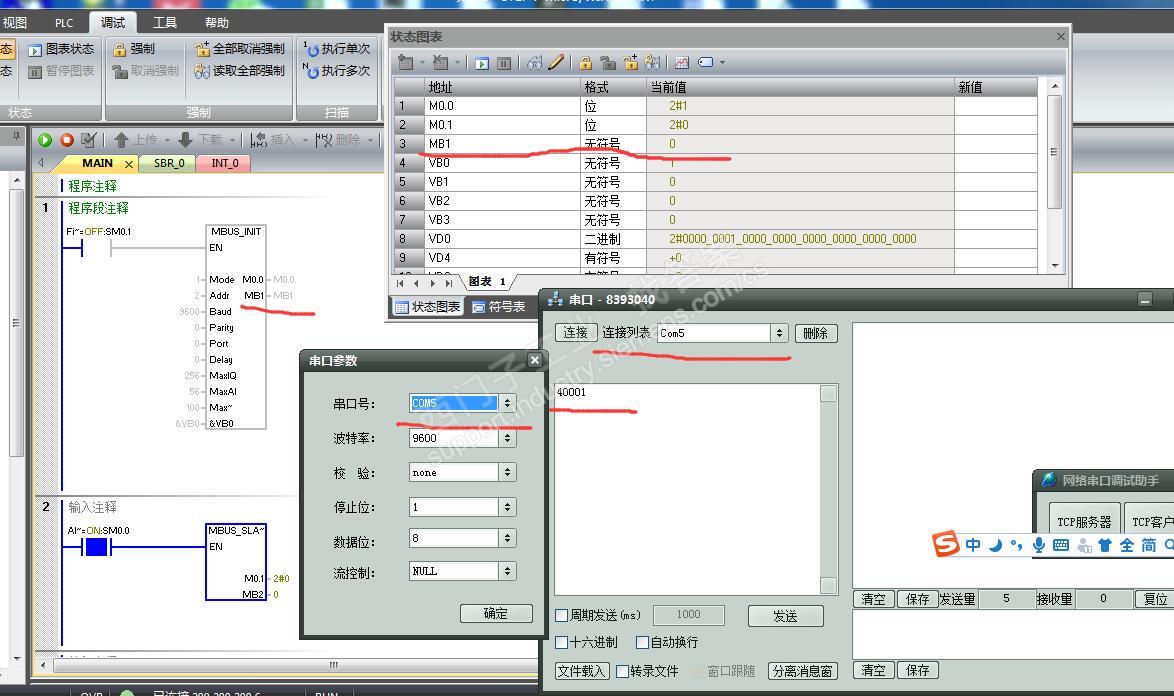
Task: Click Read All Forced icon in ribbon
Action: coord(202,71)
